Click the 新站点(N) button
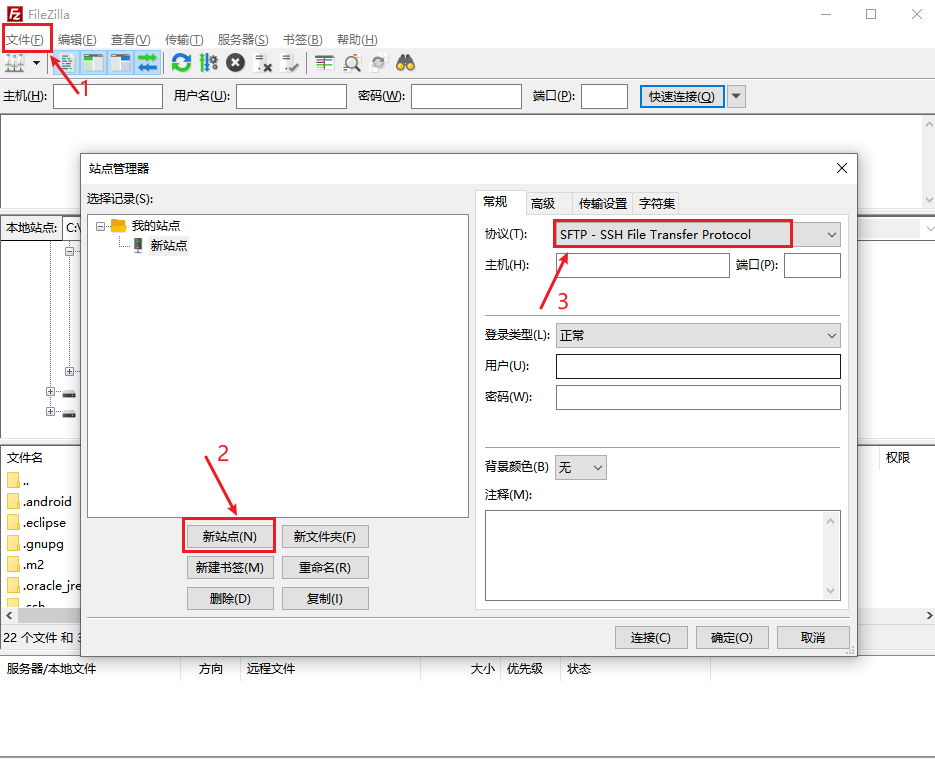935x759 pixels. [x=230, y=537]
